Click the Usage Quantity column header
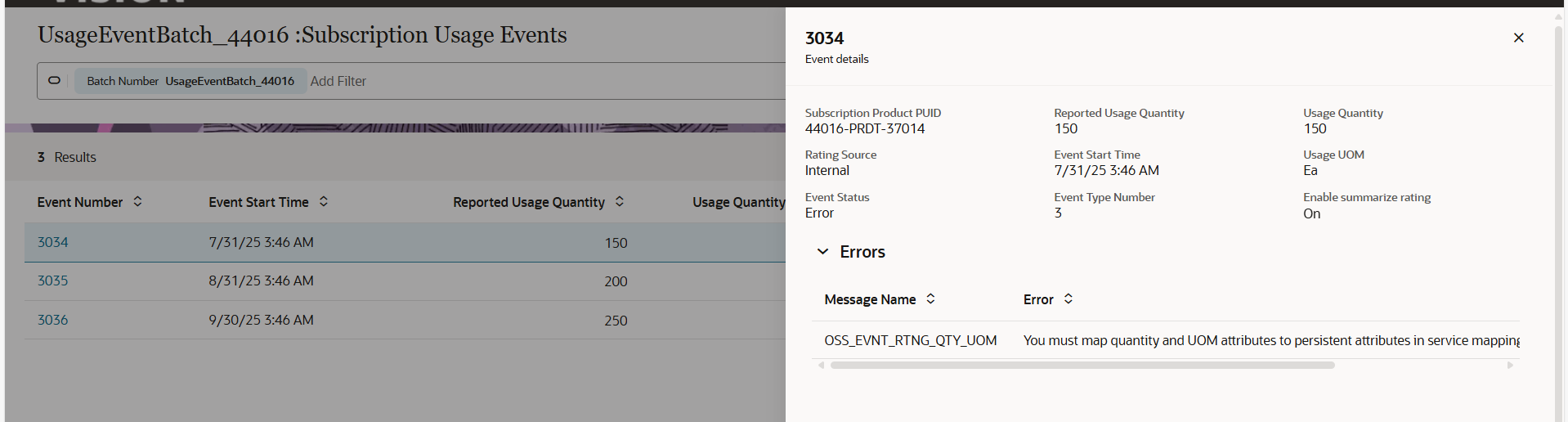Image resolution: width=1568 pixels, height=422 pixels. coord(739,202)
